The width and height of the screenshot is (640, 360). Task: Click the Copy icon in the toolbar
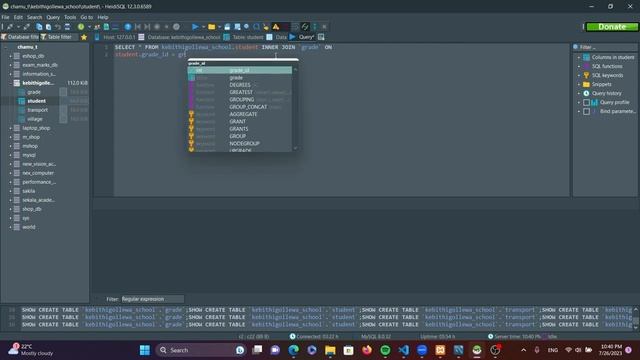click(39, 27)
